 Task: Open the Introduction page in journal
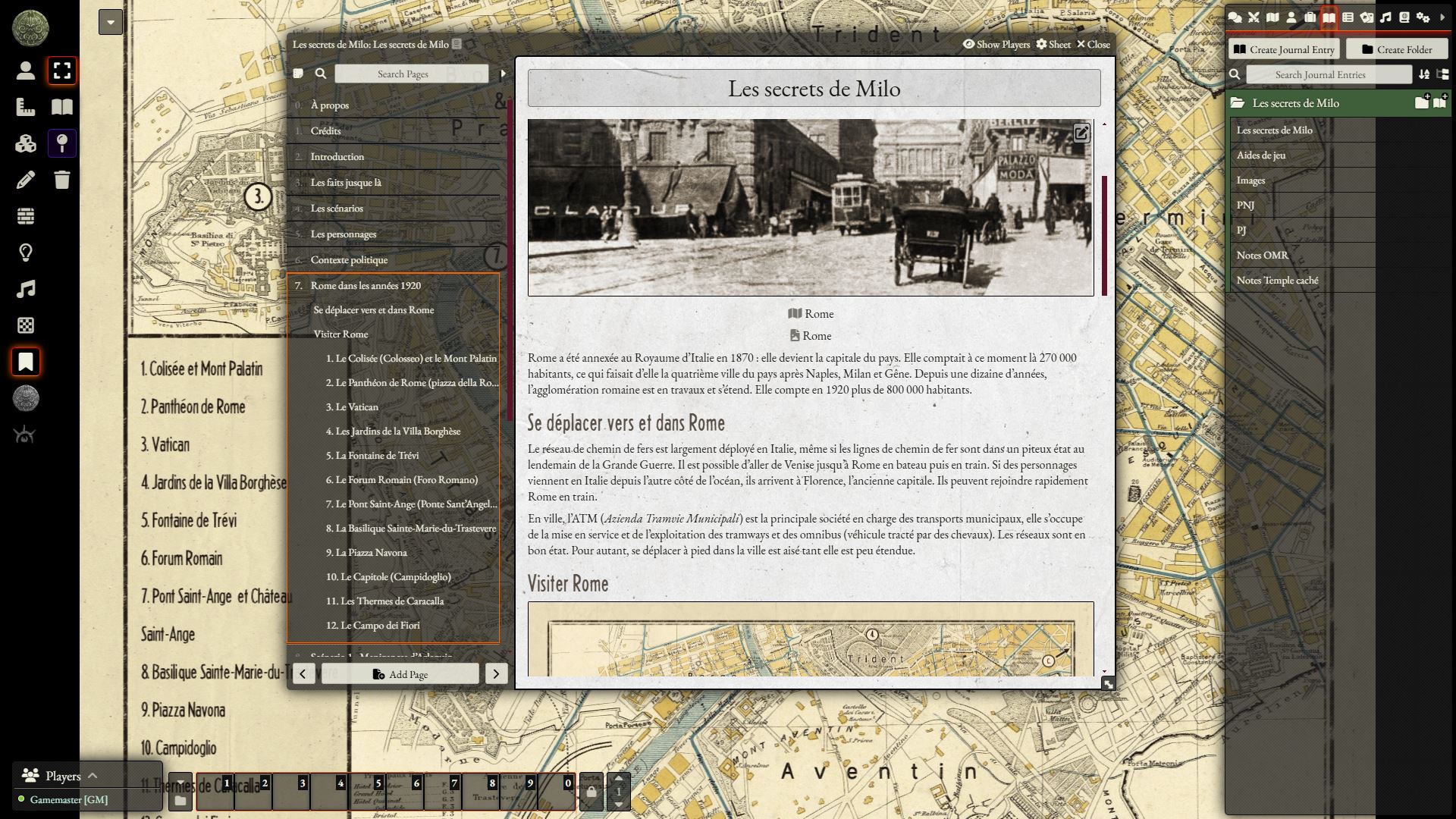coord(337,156)
